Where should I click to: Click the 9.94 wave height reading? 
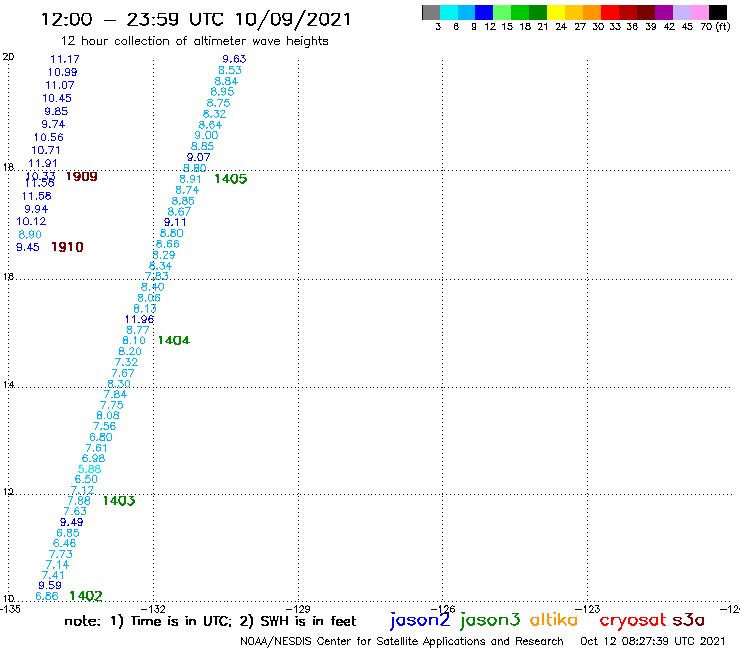click(36, 209)
